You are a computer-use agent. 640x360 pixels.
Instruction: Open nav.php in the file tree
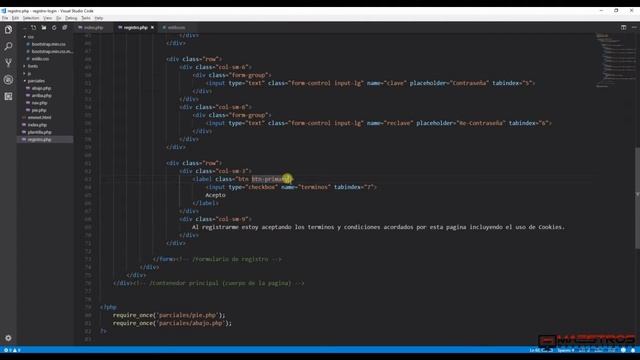click(39, 103)
